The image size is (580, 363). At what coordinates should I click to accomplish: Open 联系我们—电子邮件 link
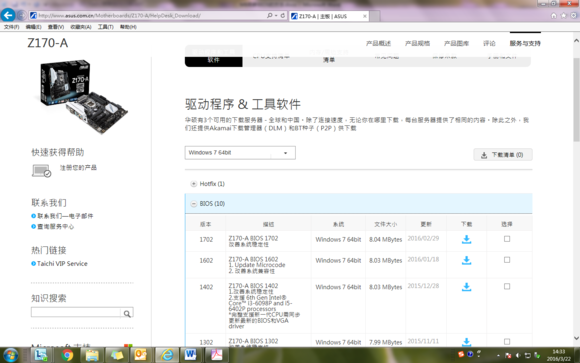[65, 216]
